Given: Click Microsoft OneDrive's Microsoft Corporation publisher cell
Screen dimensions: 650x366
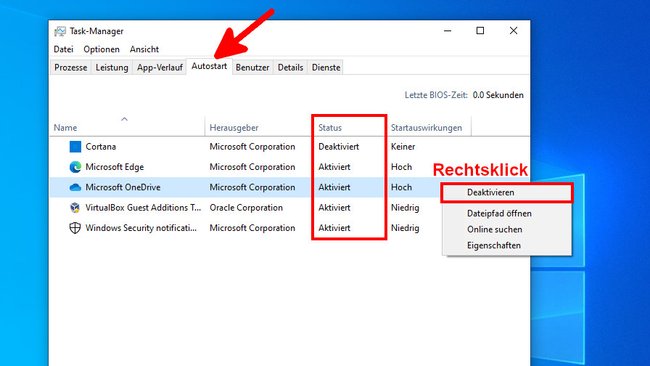Looking at the screenshot, I should (x=252, y=187).
